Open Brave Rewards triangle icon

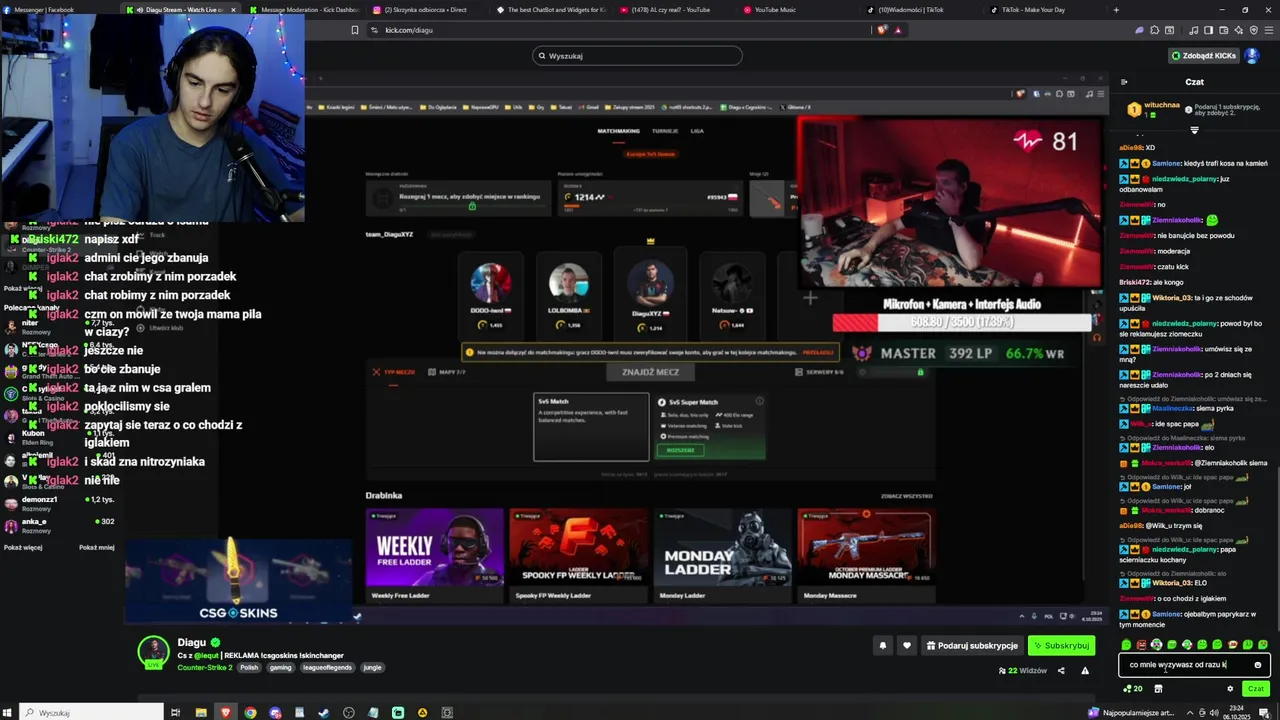[x=897, y=30]
